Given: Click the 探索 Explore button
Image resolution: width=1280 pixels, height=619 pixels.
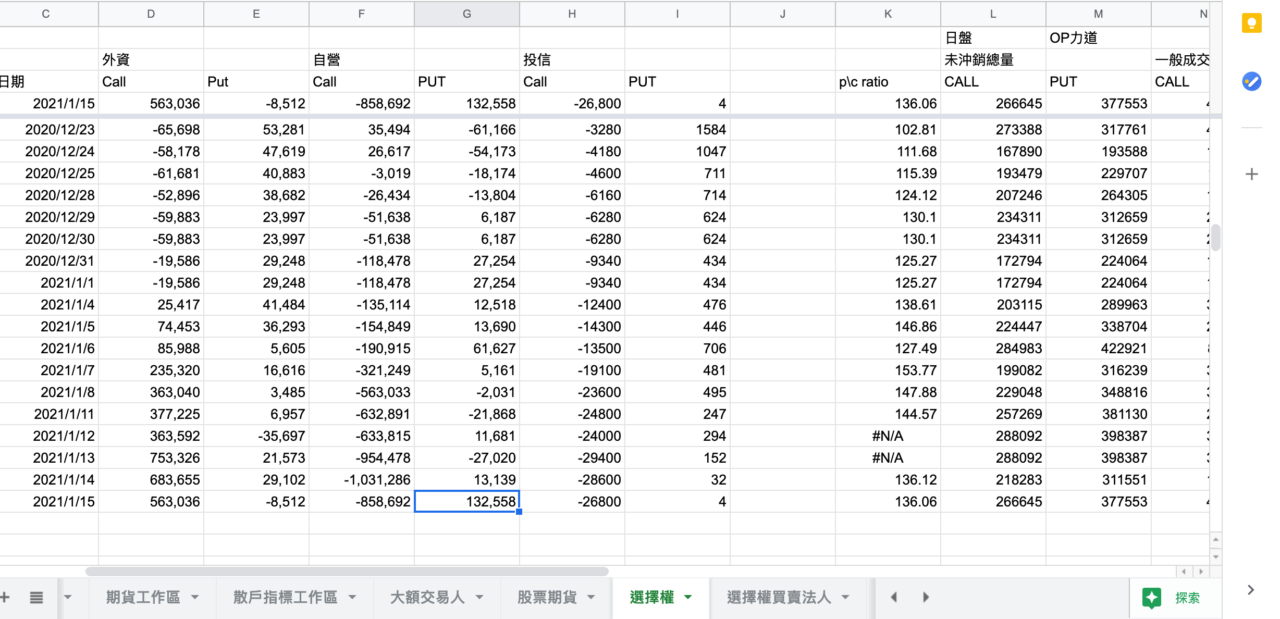Looking at the screenshot, I should [1173, 598].
